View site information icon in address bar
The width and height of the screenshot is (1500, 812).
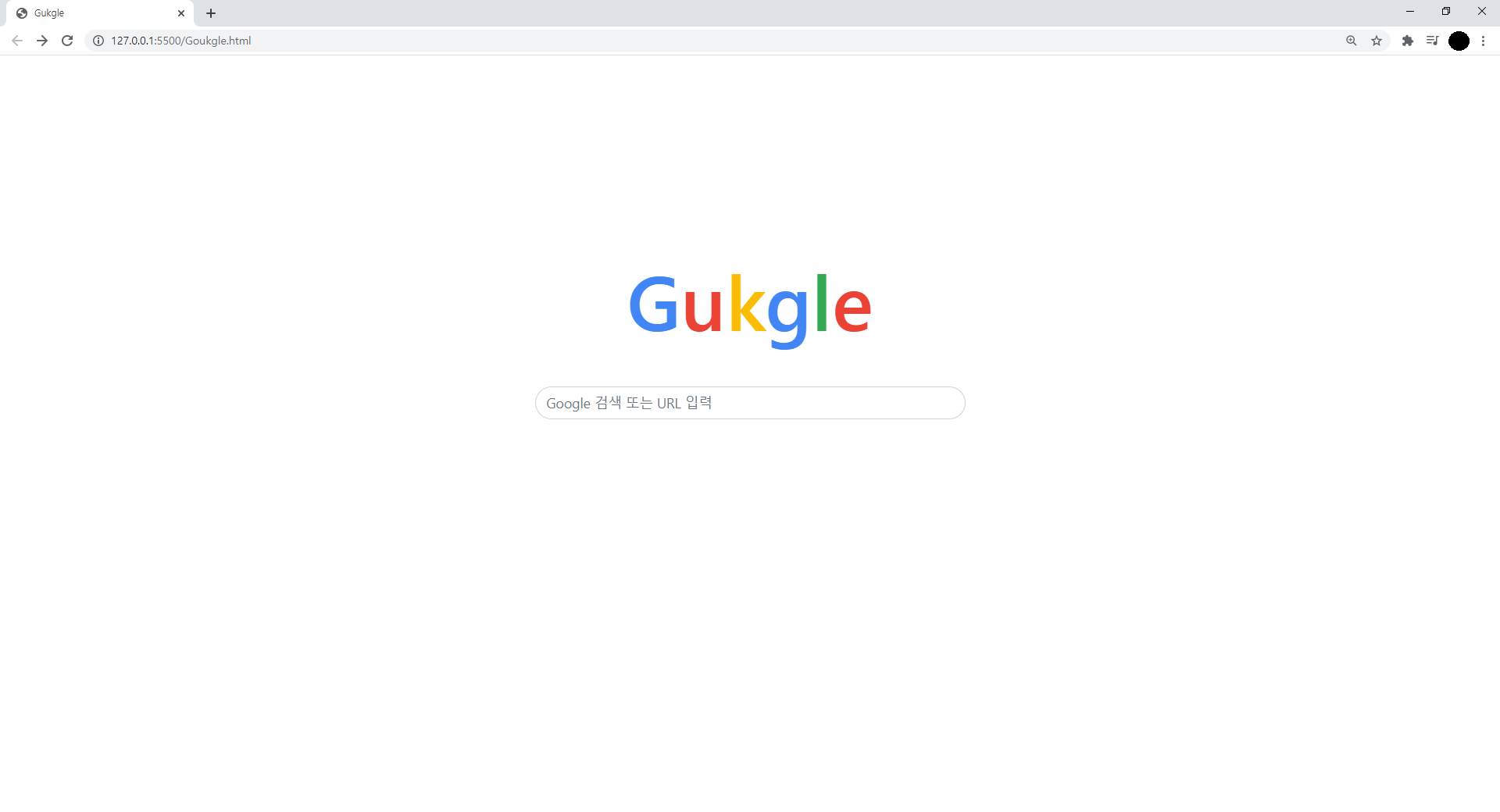pyautogui.click(x=98, y=41)
